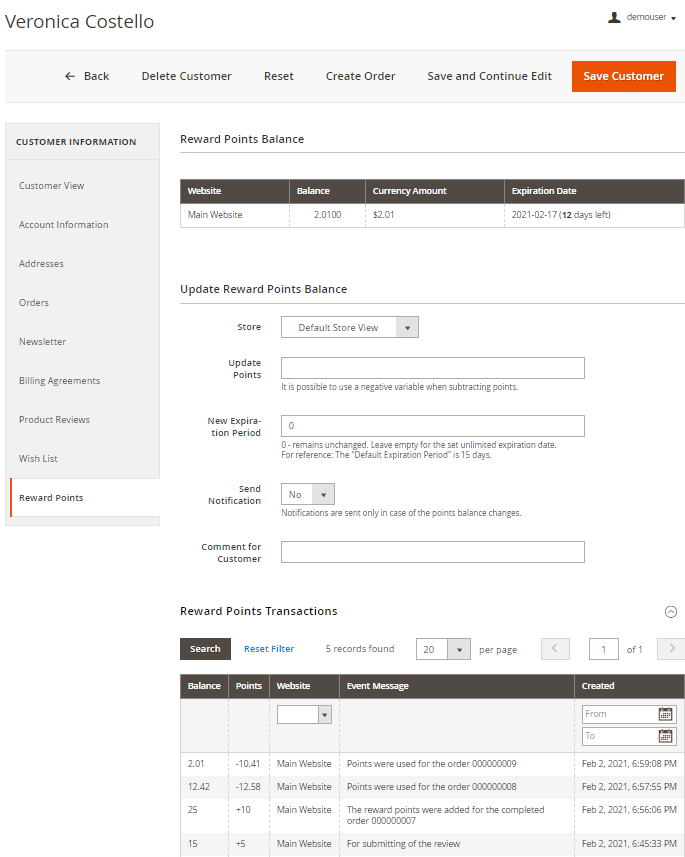Switch to the Orders tab
The height and width of the screenshot is (857, 685).
pyautogui.click(x=34, y=303)
